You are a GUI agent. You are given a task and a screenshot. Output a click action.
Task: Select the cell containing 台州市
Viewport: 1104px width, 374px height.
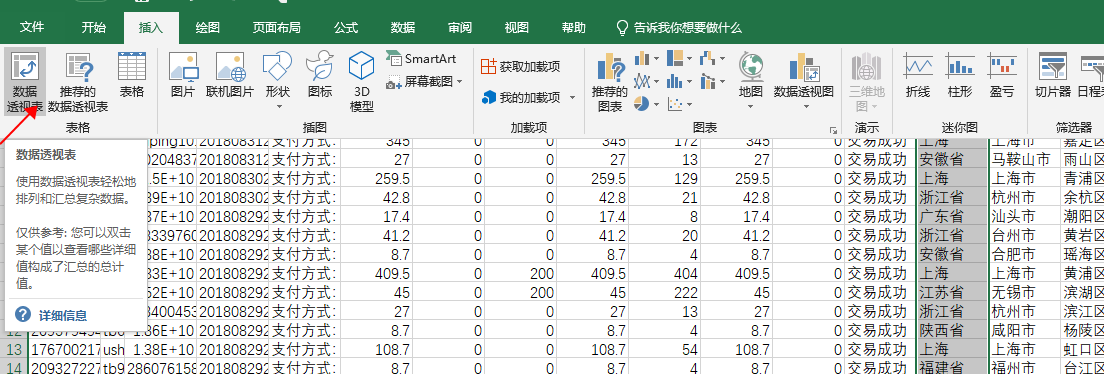click(x=1023, y=235)
